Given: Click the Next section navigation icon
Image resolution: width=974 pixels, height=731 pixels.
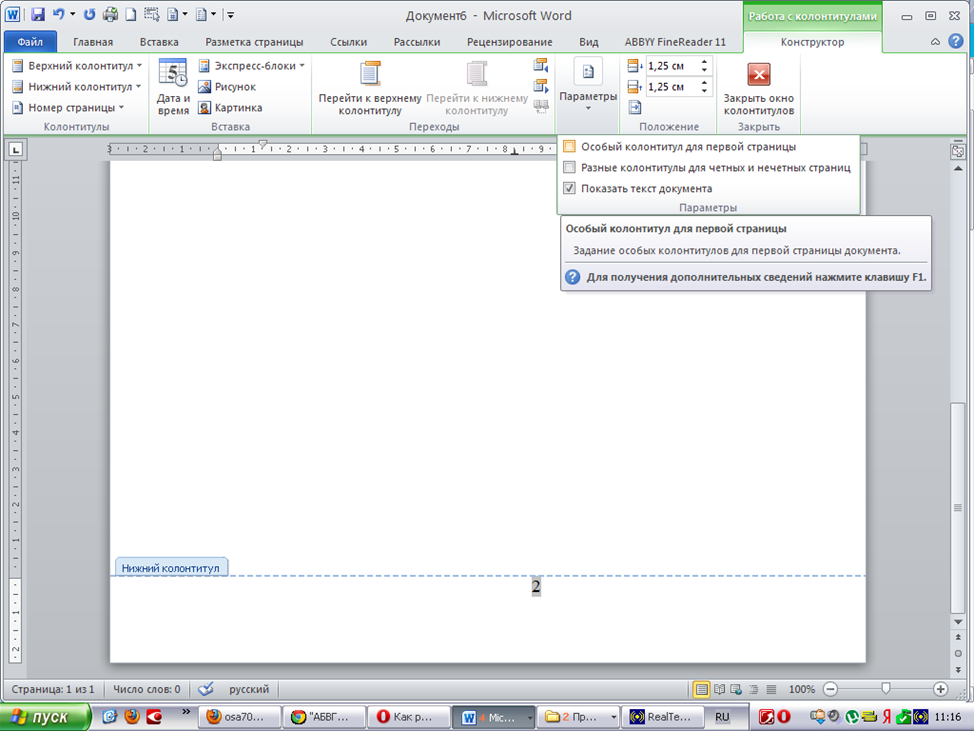Looking at the screenshot, I should (541, 86).
